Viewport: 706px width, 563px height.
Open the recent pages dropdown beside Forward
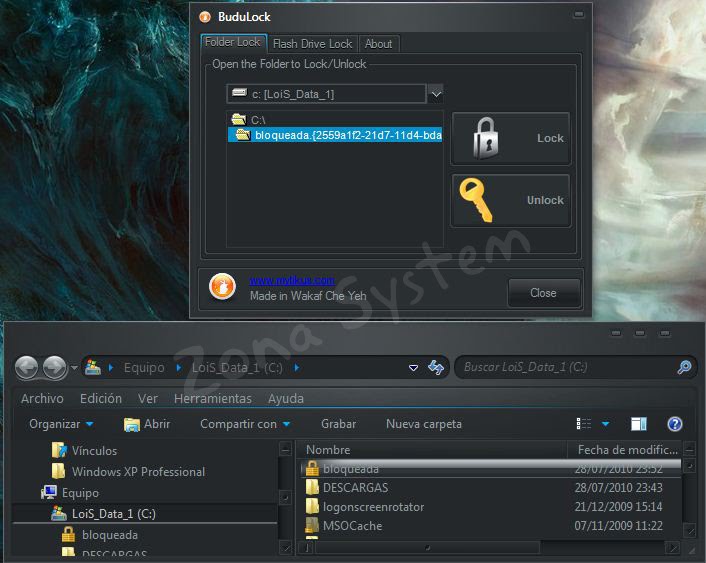pyautogui.click(x=74, y=368)
